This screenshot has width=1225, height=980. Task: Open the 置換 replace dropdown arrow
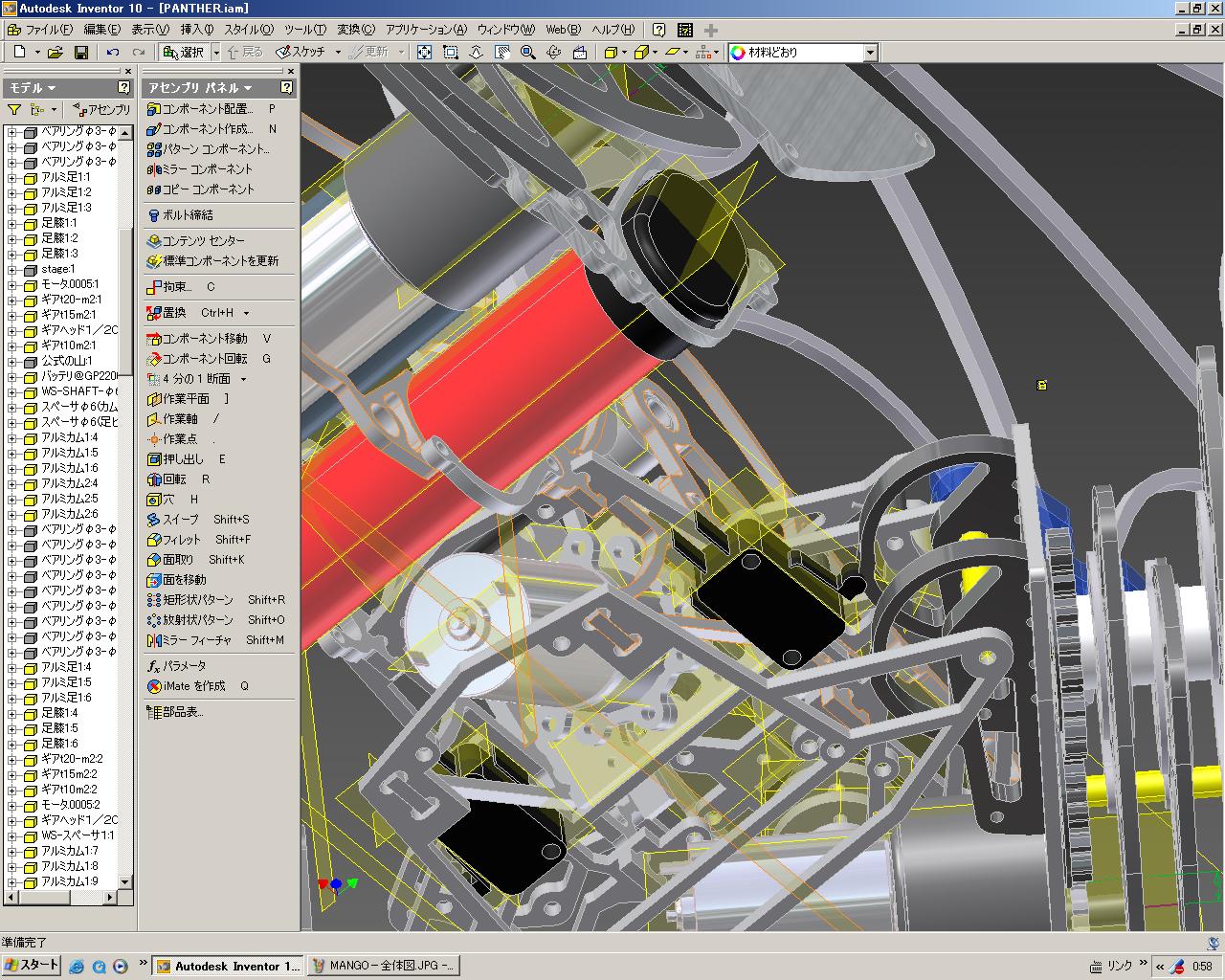tap(246, 313)
